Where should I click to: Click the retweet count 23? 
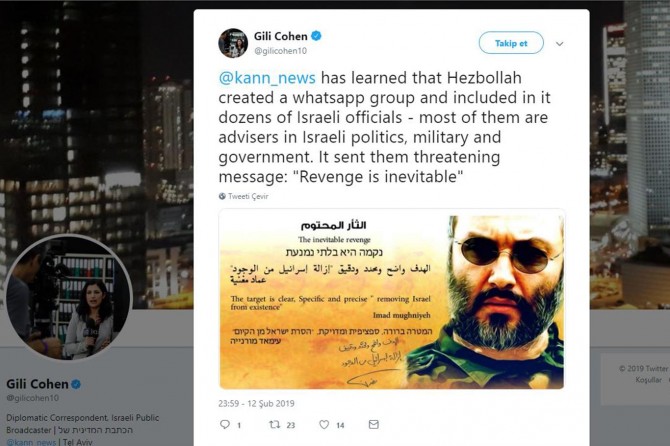click(x=291, y=425)
